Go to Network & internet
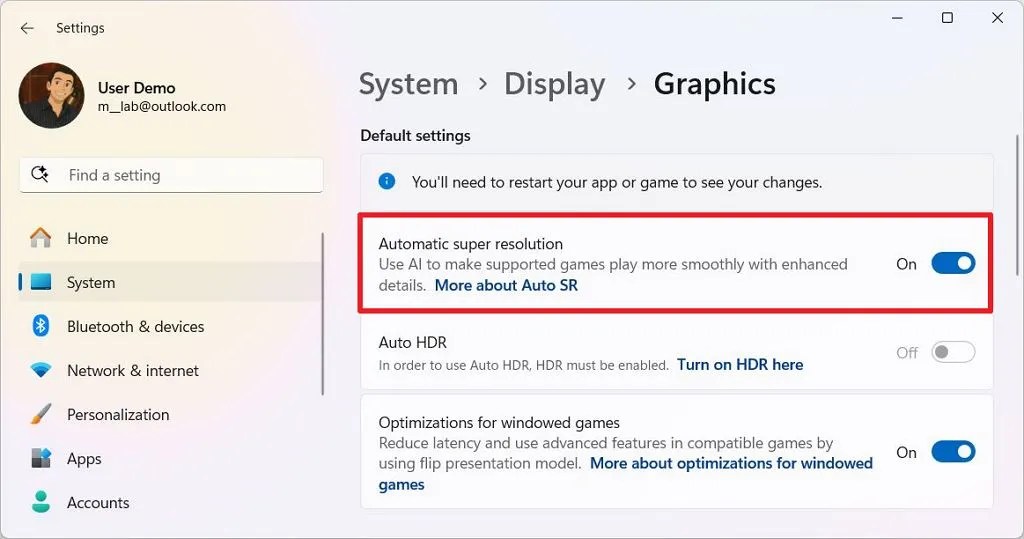 pyautogui.click(x=171, y=370)
